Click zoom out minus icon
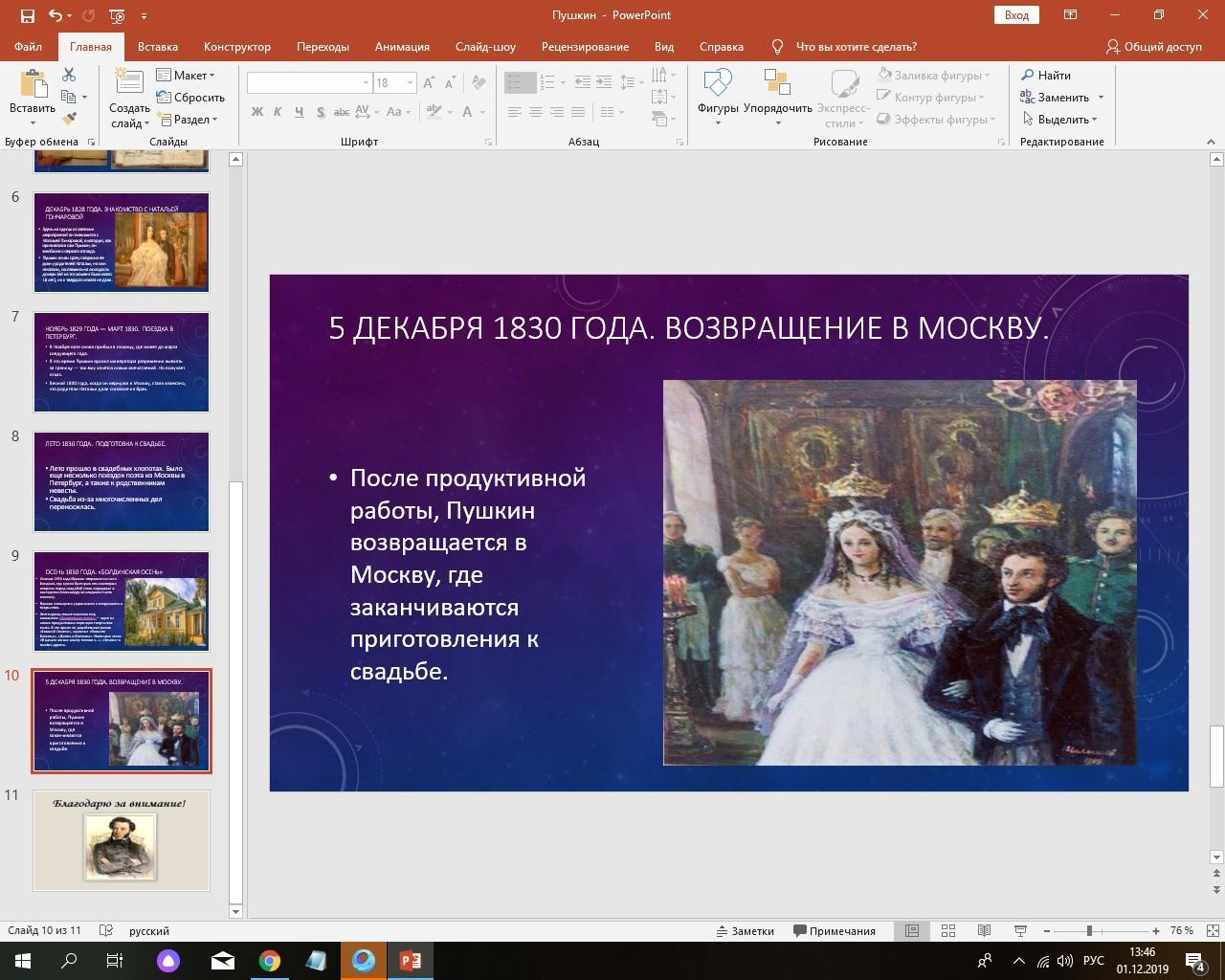Screen dimensions: 1225x980 pyautogui.click(x=1046, y=930)
